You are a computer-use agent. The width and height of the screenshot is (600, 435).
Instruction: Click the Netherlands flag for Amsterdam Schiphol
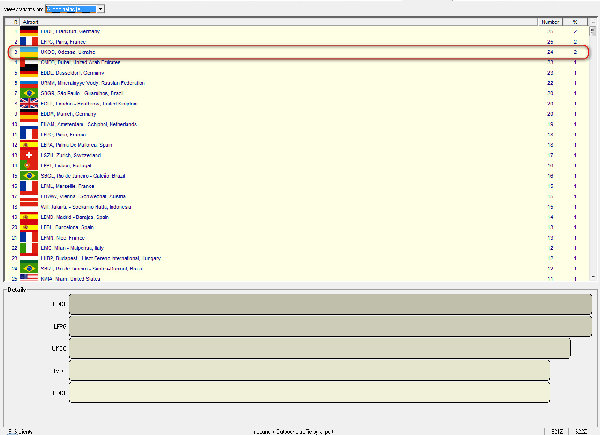click(x=29, y=124)
